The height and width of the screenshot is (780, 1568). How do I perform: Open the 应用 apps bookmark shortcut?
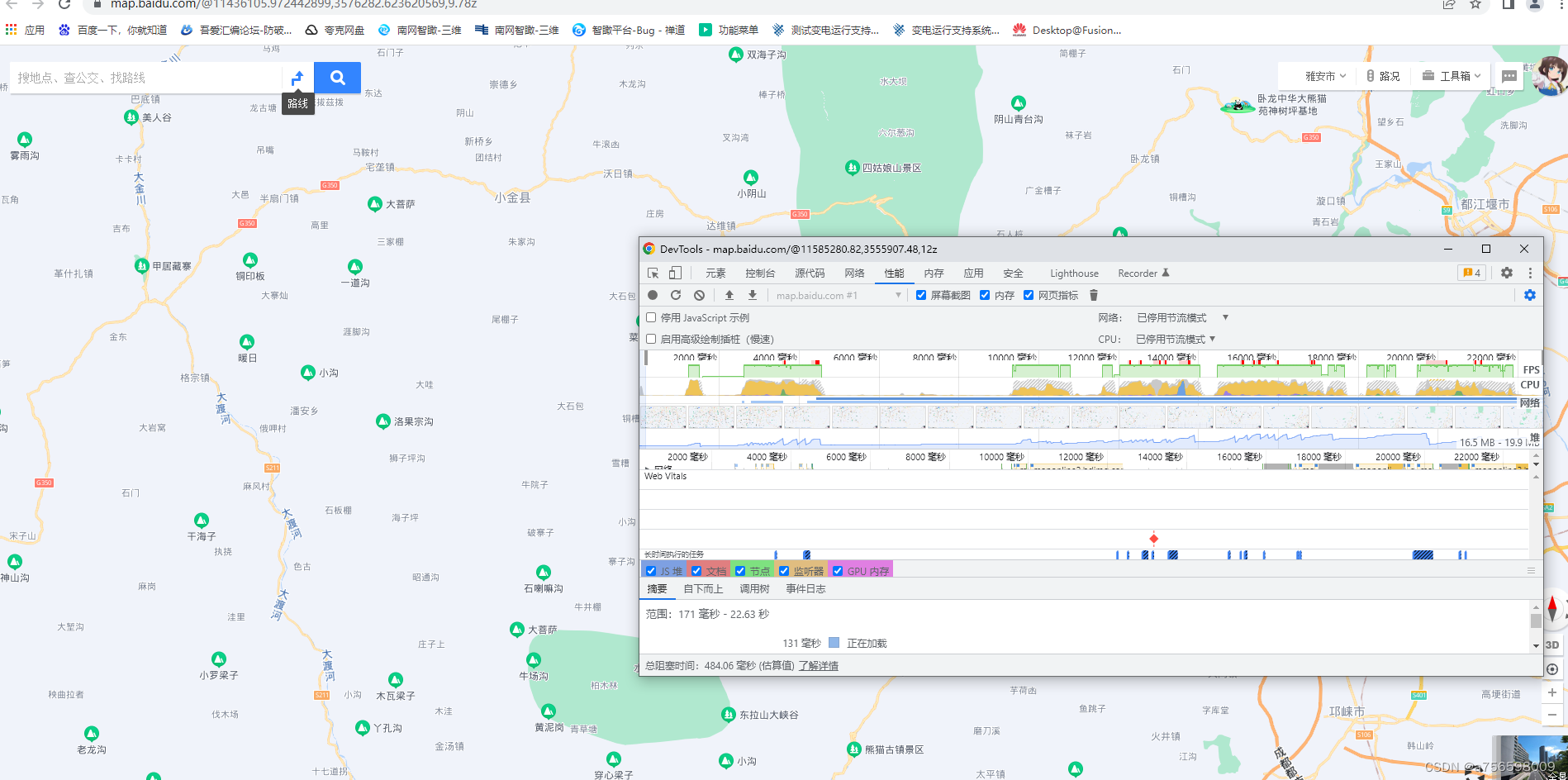25,30
